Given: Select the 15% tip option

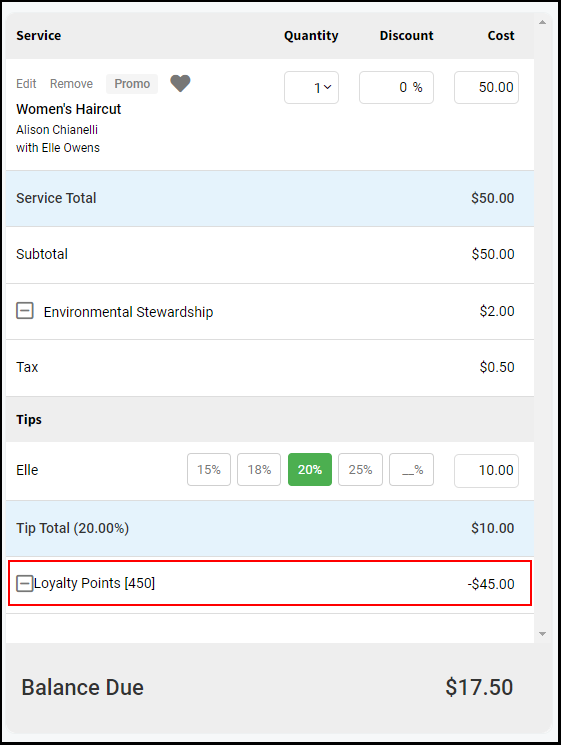Looking at the screenshot, I should (209, 470).
